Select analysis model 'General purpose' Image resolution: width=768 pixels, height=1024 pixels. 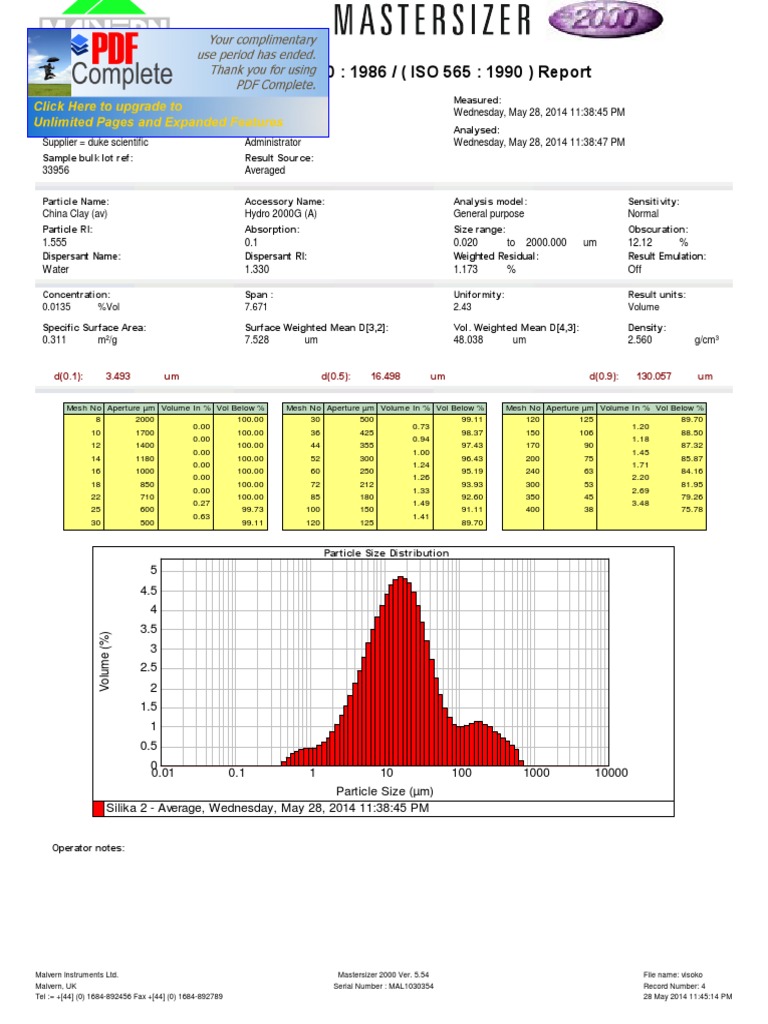coord(488,214)
